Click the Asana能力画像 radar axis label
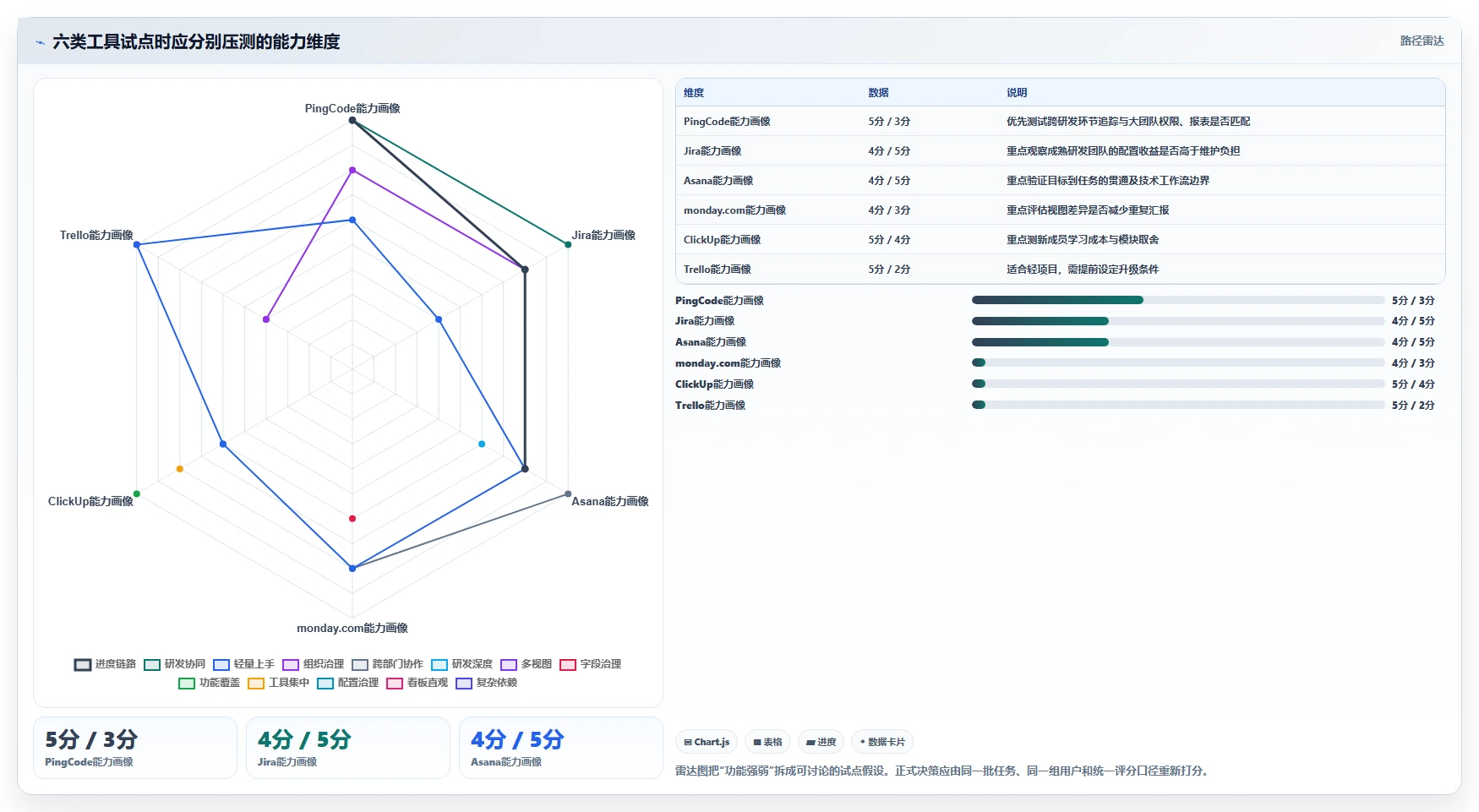This screenshot has height=812, width=1479. pyautogui.click(x=610, y=501)
